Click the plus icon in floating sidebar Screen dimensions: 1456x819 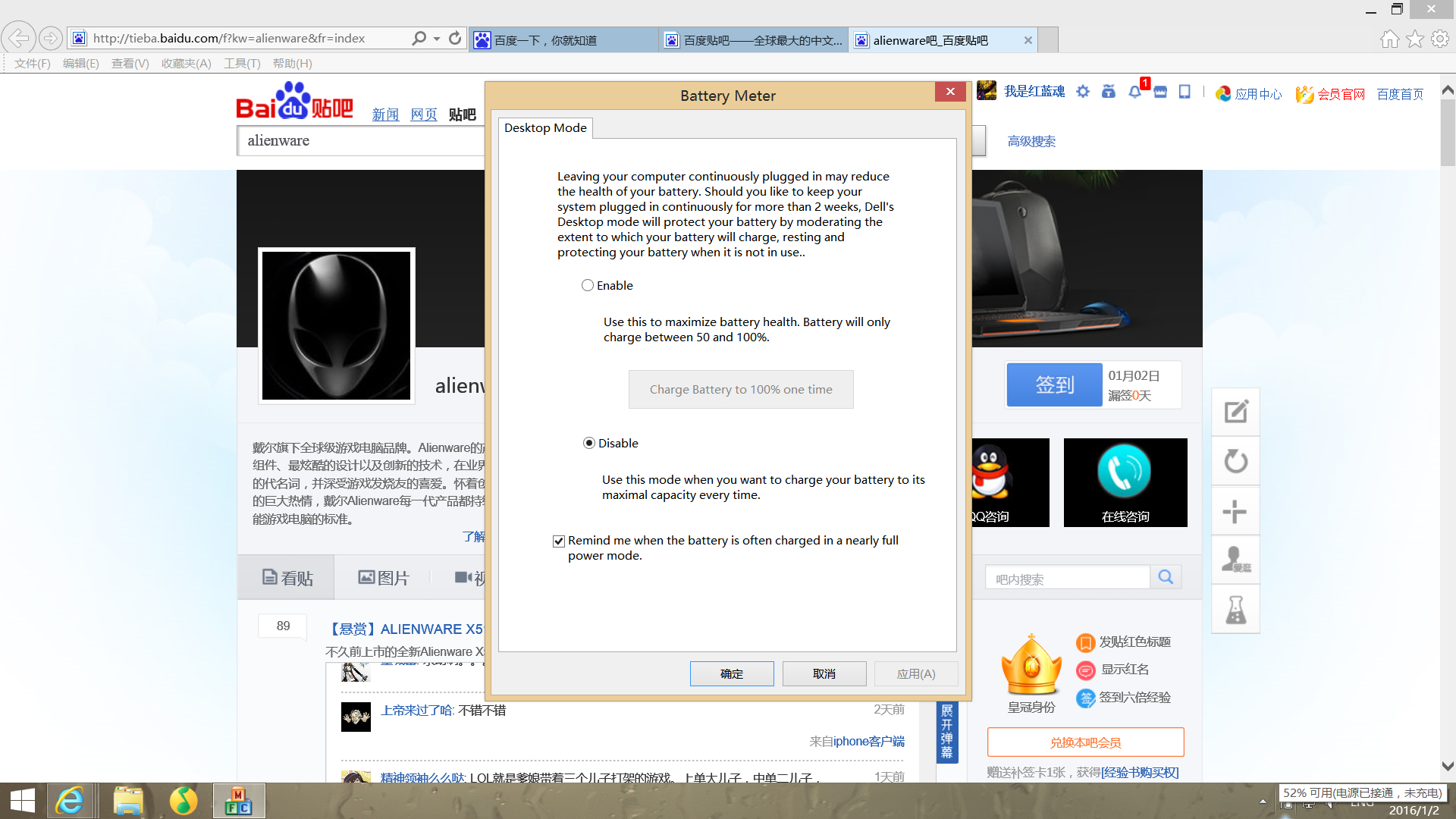pyautogui.click(x=1235, y=512)
